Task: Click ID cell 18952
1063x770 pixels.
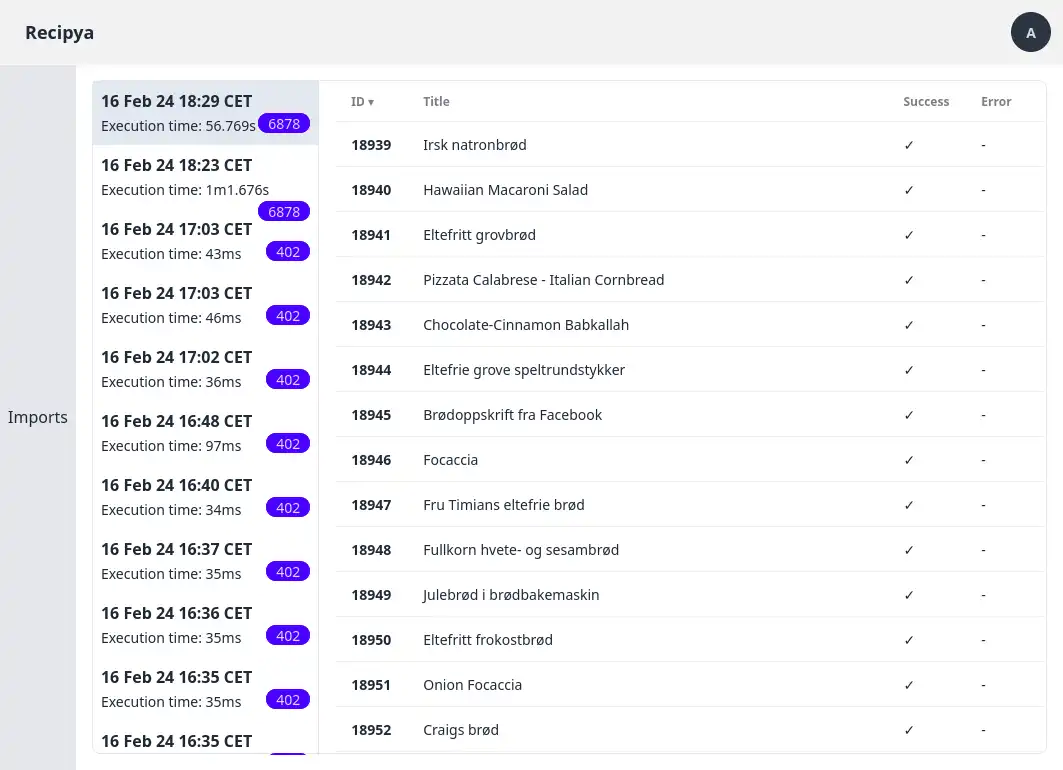Action: pos(371,730)
